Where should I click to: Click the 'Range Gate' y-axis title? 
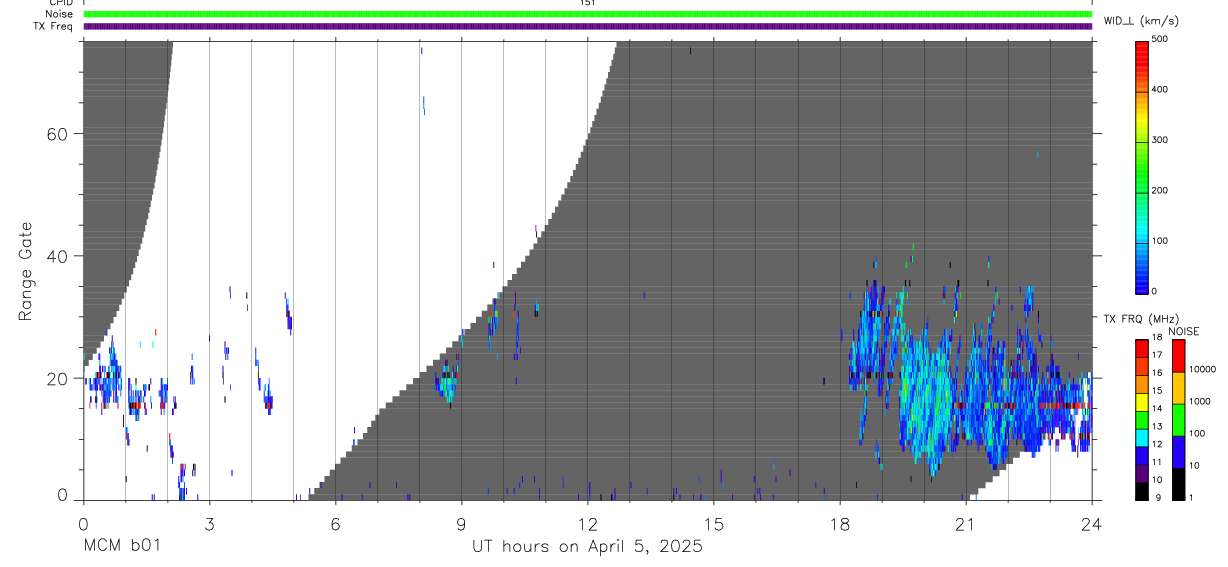point(26,271)
